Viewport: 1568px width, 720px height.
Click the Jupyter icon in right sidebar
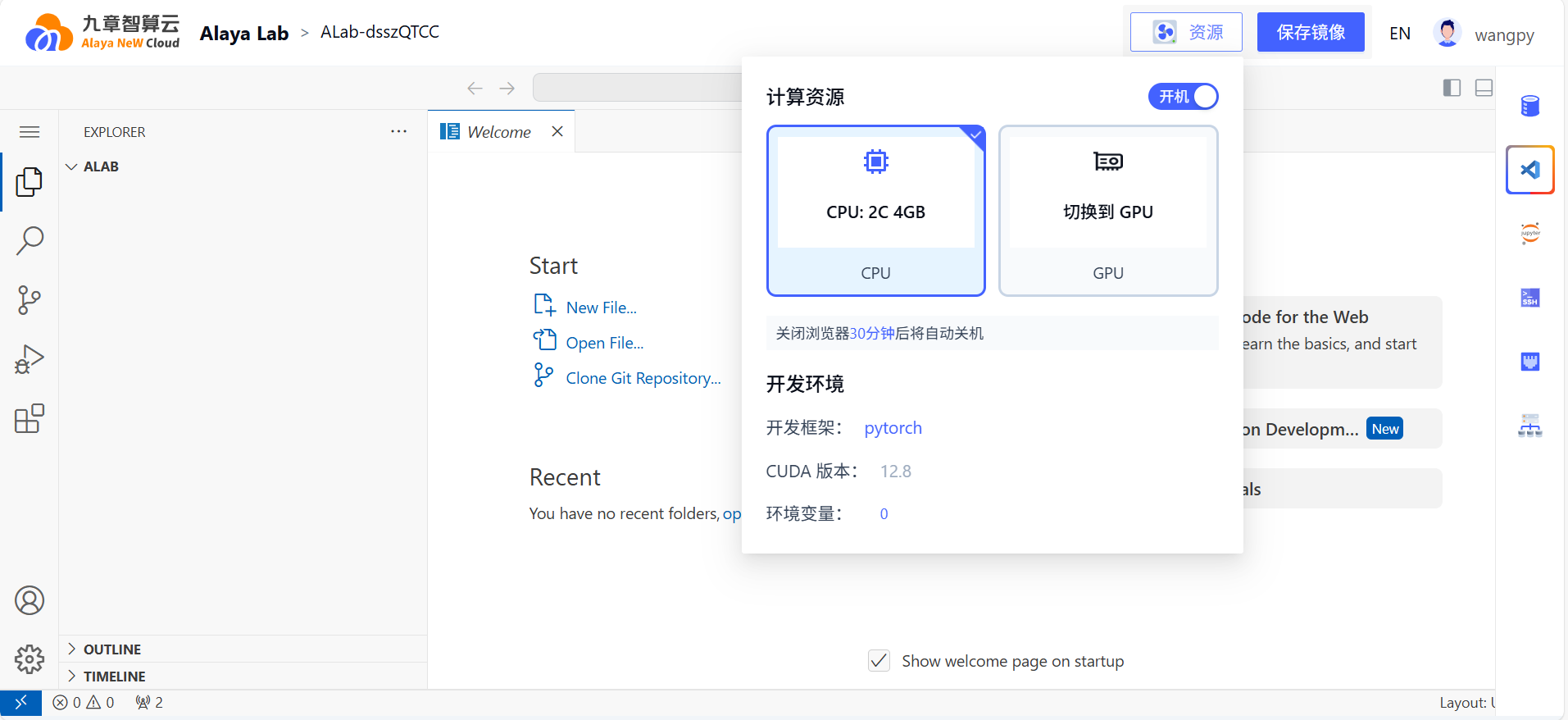1529,234
